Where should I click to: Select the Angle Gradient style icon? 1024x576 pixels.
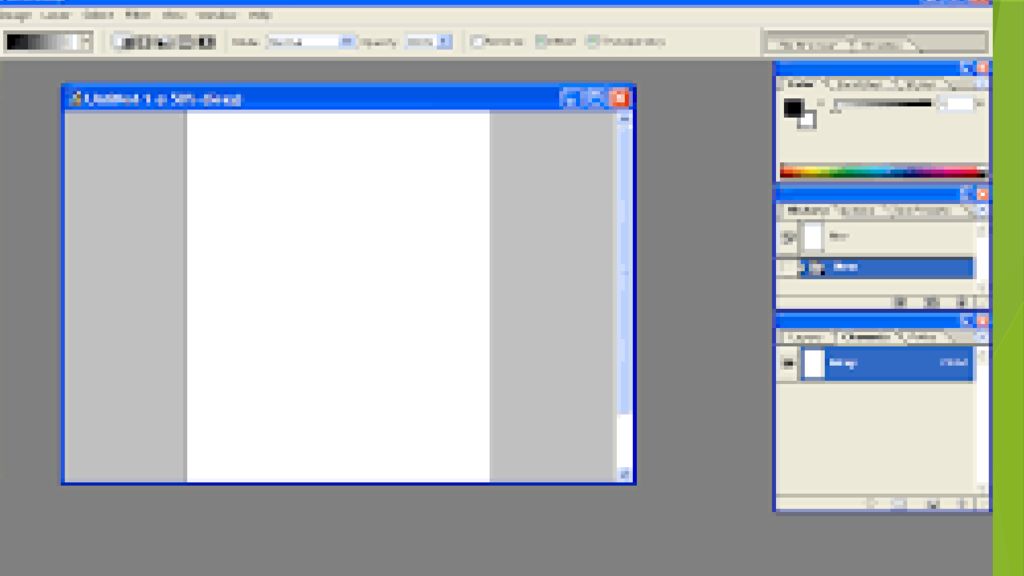click(x=164, y=42)
